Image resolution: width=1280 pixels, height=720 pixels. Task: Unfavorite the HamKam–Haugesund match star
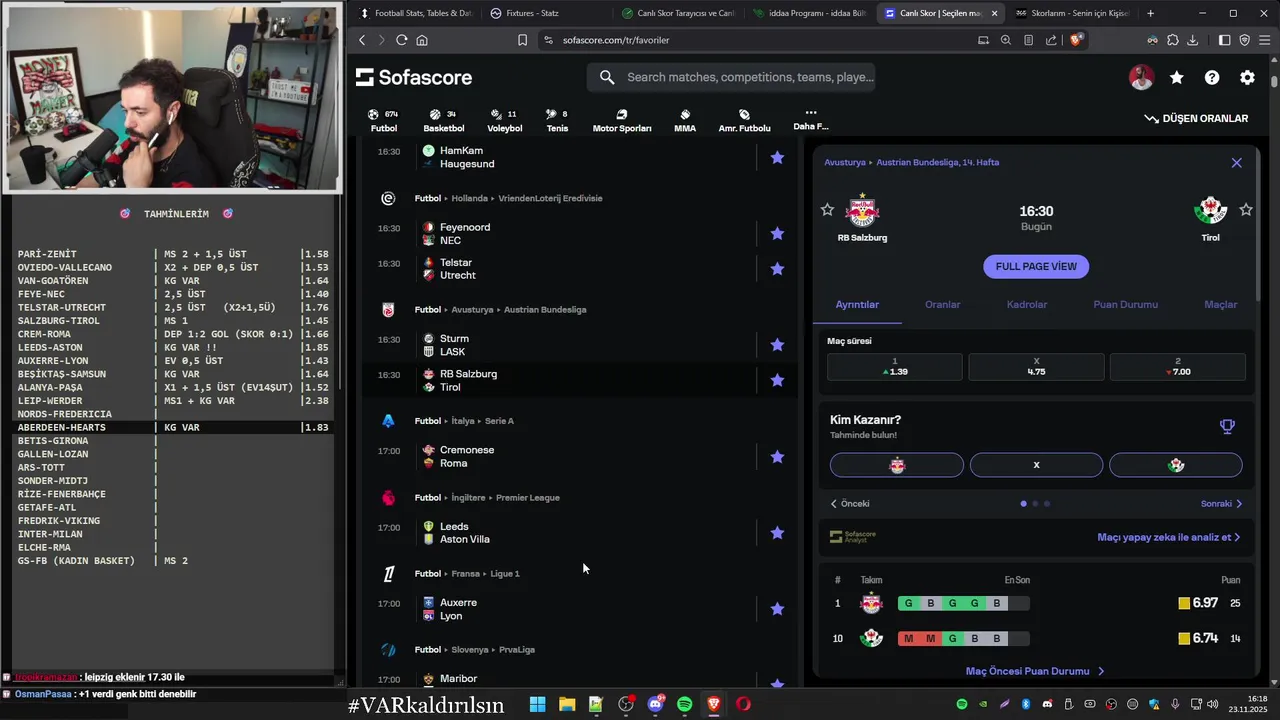tap(777, 157)
